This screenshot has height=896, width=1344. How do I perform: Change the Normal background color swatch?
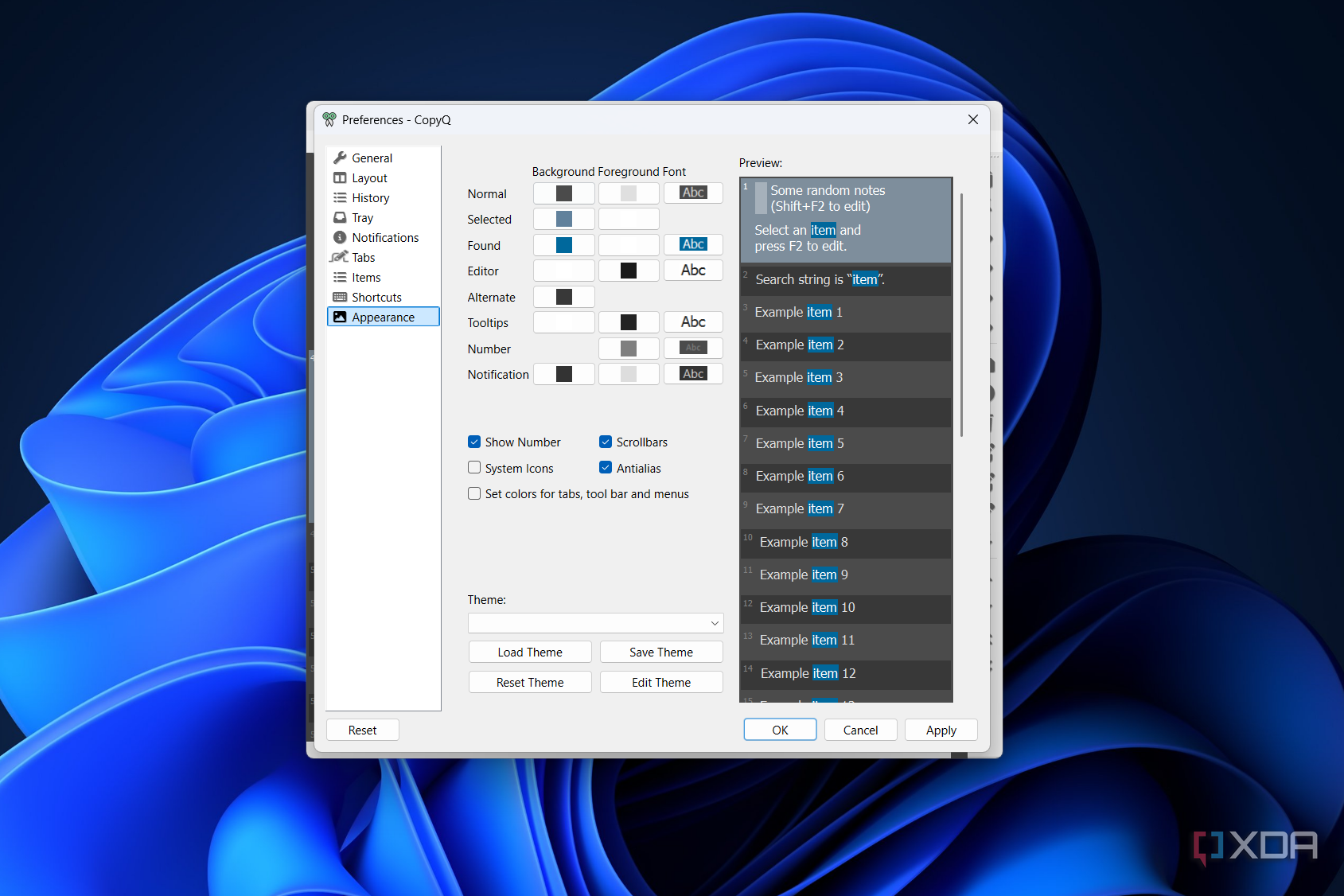(x=564, y=193)
